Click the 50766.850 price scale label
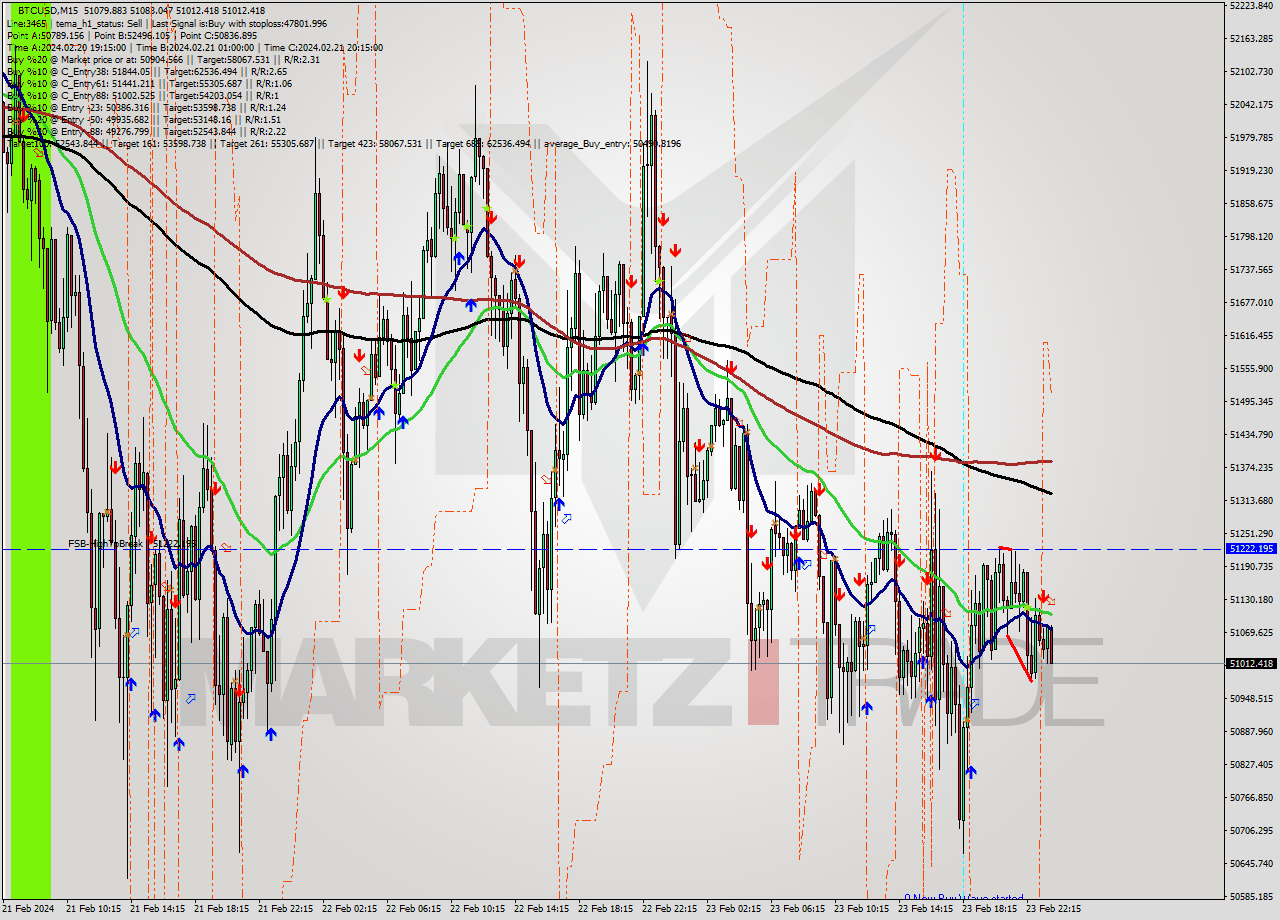1280x920 pixels. click(1252, 797)
